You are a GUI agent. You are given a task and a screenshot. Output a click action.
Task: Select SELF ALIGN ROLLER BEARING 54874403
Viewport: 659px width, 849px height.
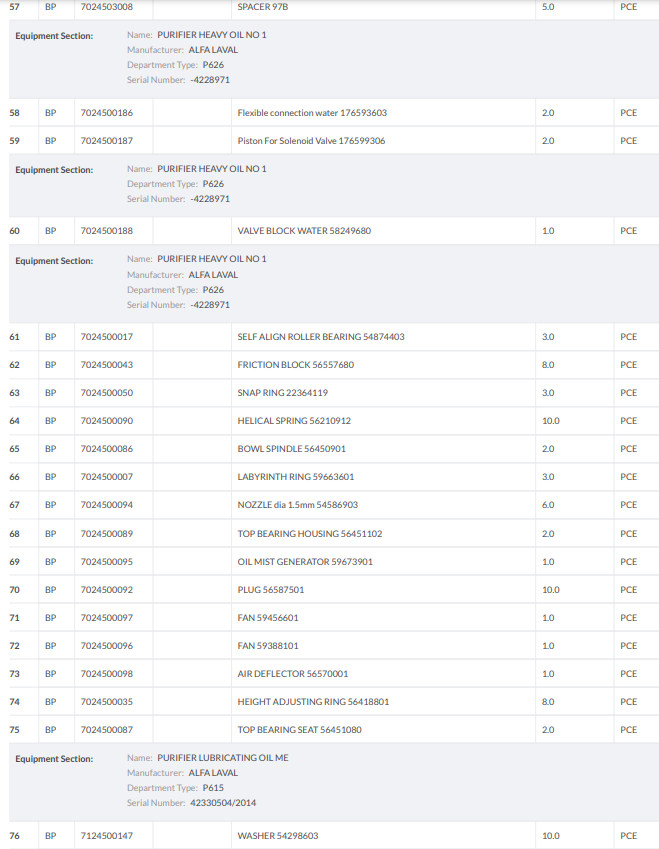click(x=321, y=337)
